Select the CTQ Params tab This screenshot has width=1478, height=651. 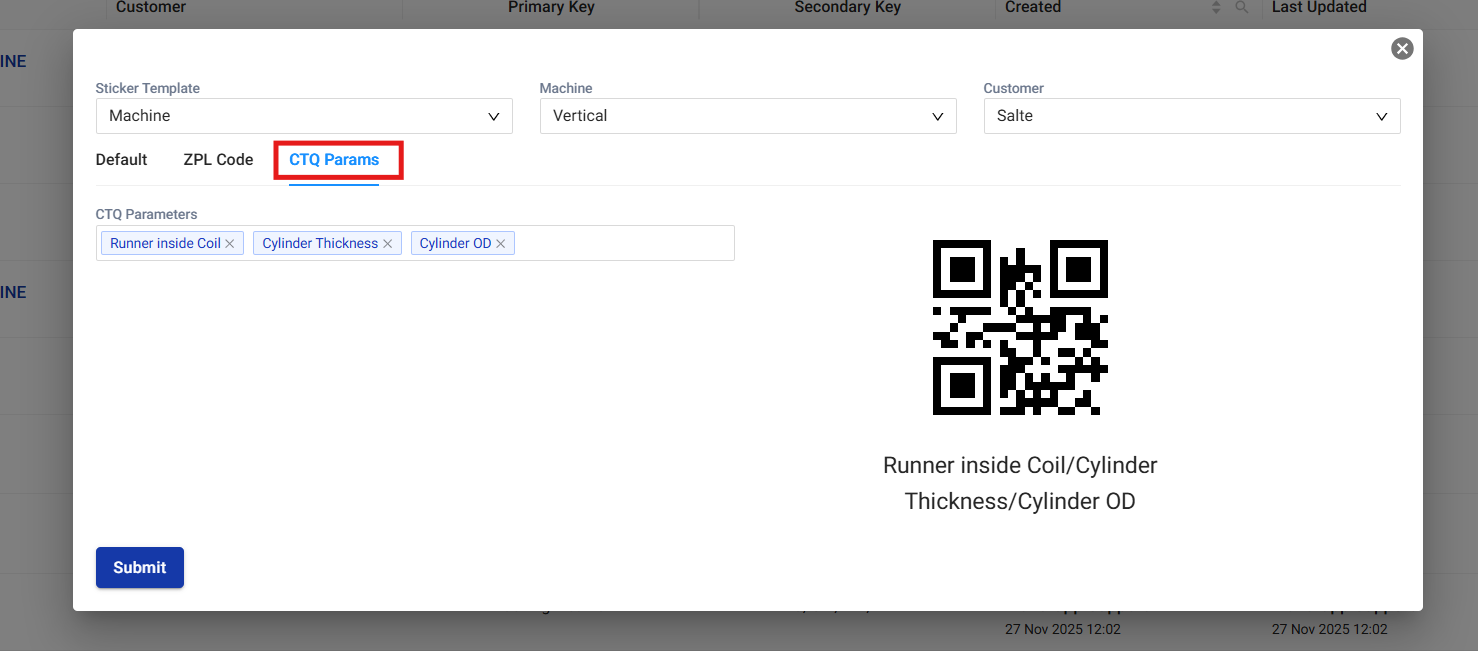click(x=334, y=160)
